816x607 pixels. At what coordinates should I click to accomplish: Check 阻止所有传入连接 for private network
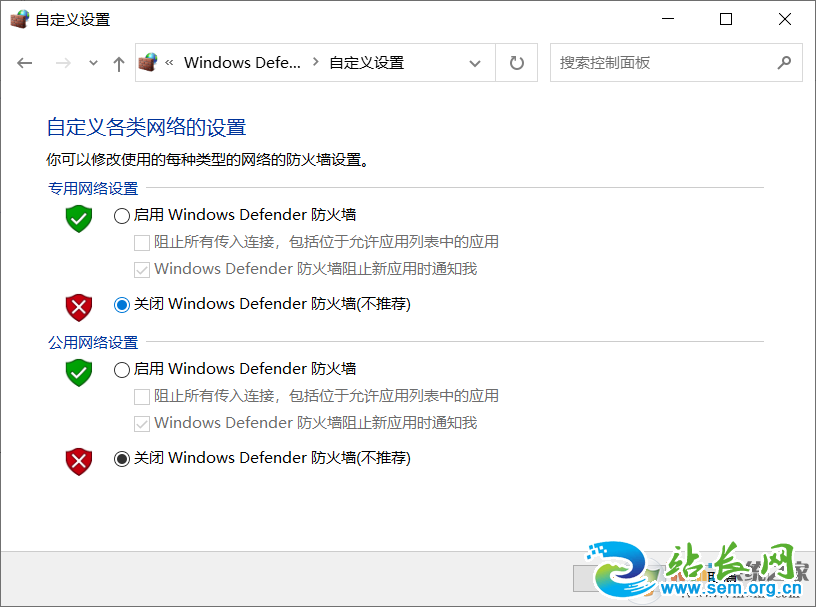coord(140,242)
